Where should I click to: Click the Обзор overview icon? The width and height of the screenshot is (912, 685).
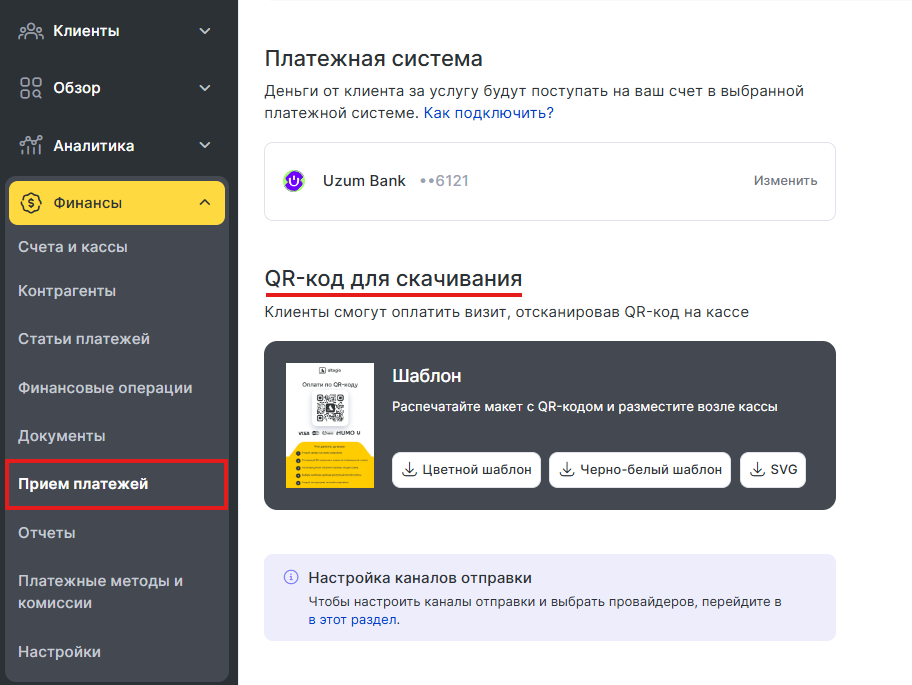(31, 88)
